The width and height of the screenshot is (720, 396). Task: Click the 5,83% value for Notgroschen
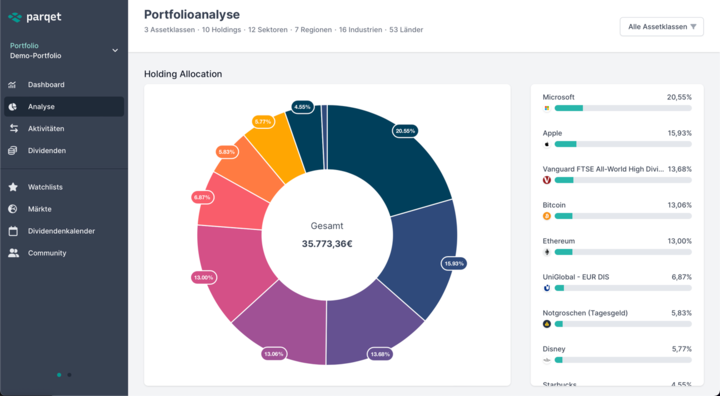[681, 313]
